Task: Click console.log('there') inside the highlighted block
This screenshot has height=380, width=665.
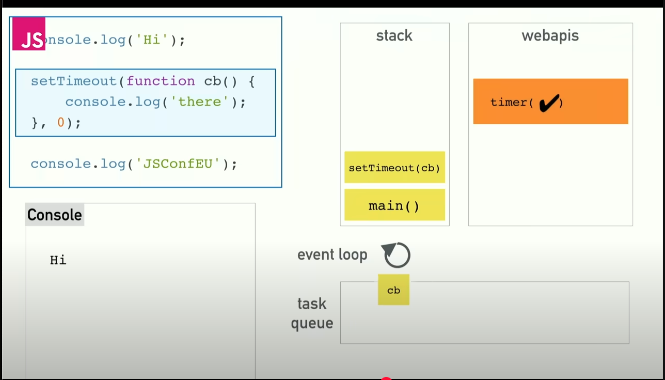Action: 155,102
